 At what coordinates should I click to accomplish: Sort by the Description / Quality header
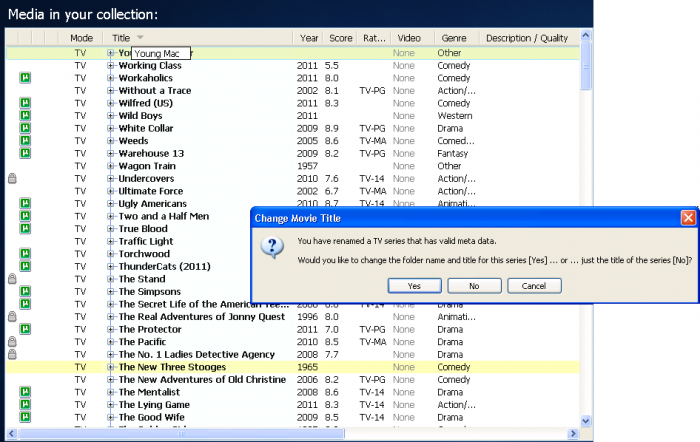click(527, 38)
